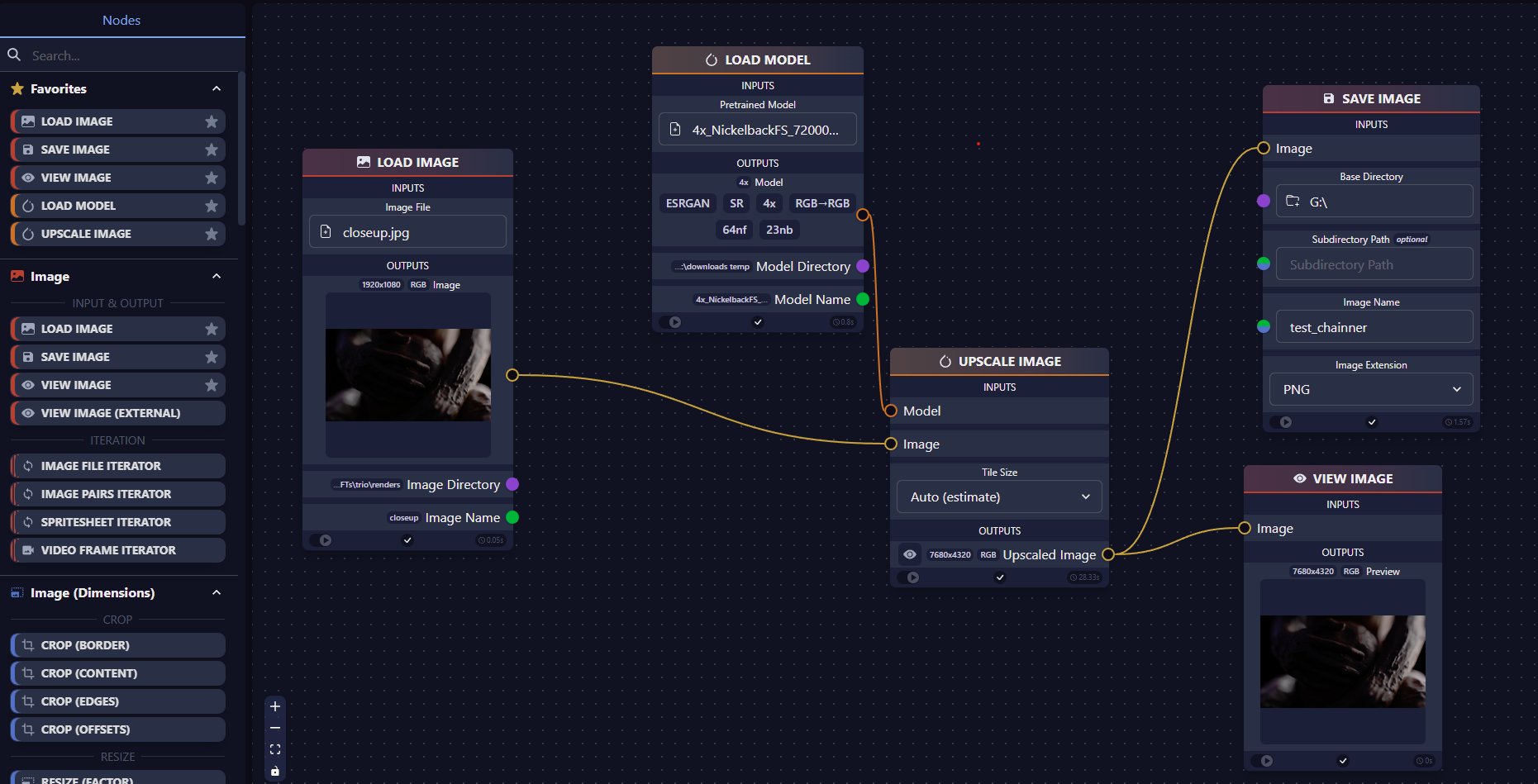
Task: Select the Nodes tab at the sidebar top
Action: click(x=121, y=20)
